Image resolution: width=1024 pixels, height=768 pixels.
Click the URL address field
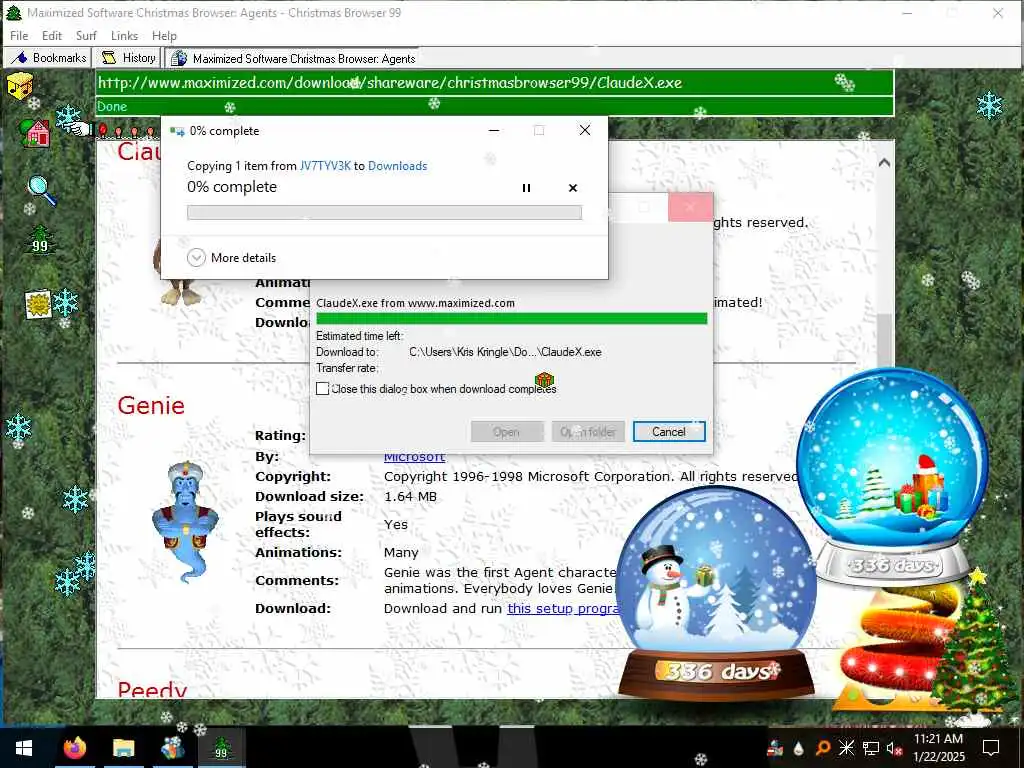(x=494, y=83)
